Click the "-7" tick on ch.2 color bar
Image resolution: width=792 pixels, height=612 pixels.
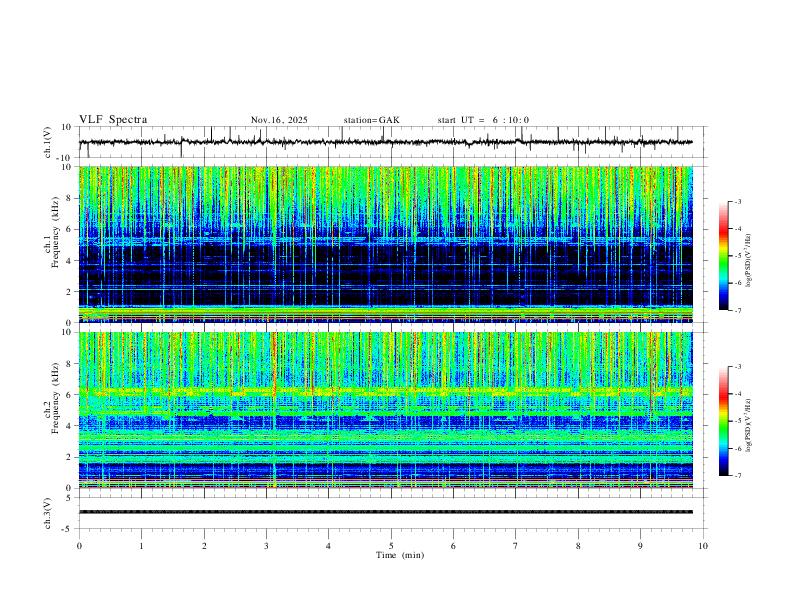coord(737,476)
